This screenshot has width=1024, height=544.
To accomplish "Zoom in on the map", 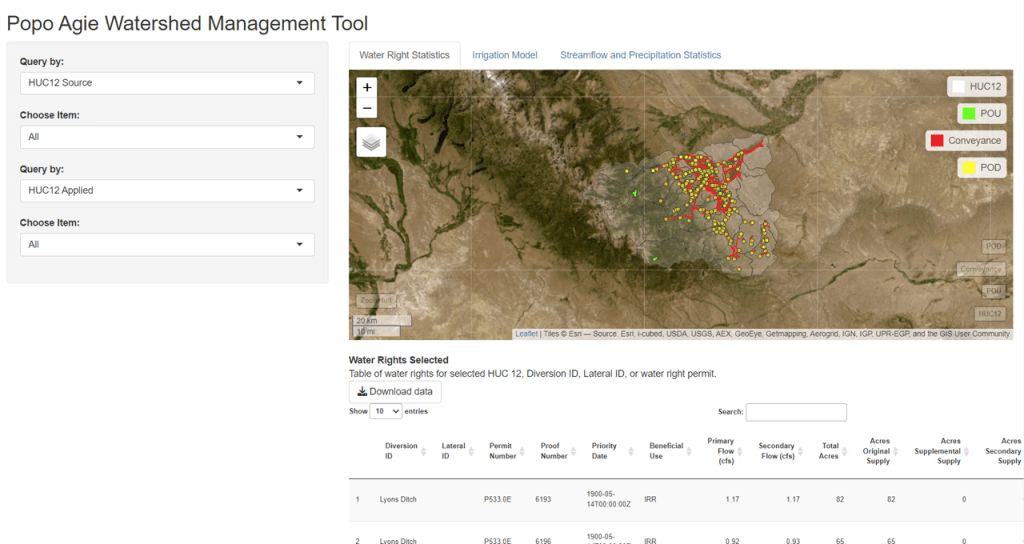I will pos(367,88).
